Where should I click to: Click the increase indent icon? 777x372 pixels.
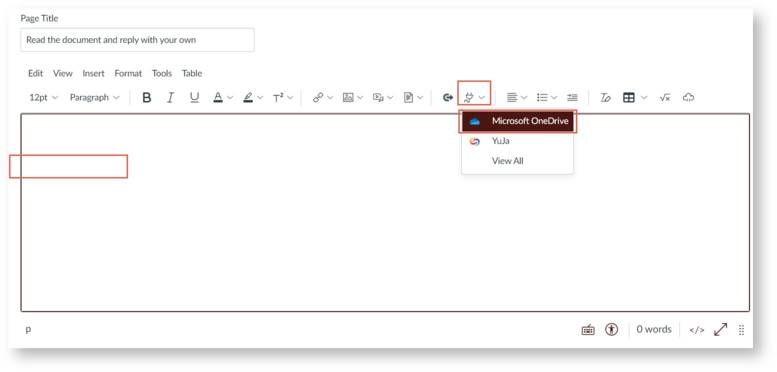pos(572,98)
